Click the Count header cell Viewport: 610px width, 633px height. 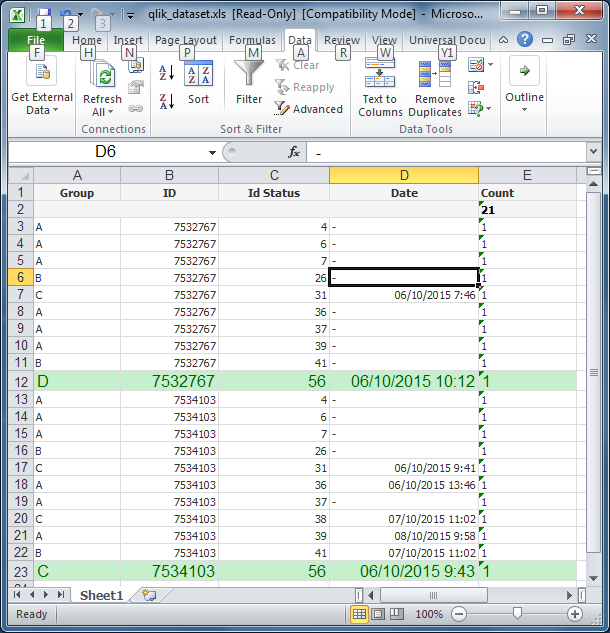tap(527, 193)
